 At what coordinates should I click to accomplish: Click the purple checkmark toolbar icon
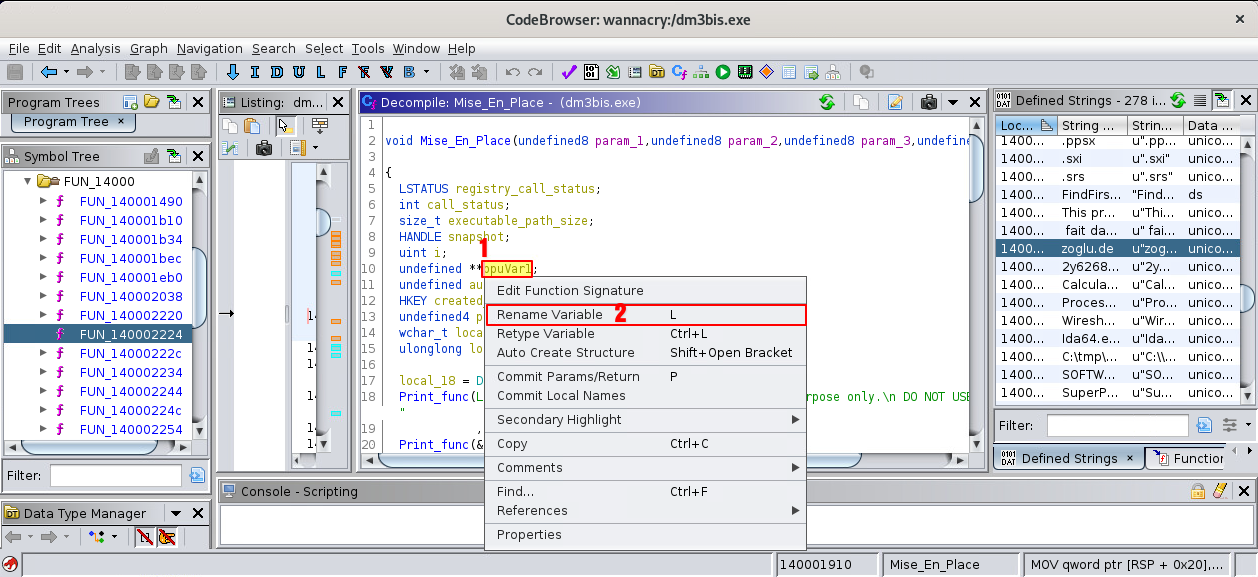pyautogui.click(x=568, y=72)
